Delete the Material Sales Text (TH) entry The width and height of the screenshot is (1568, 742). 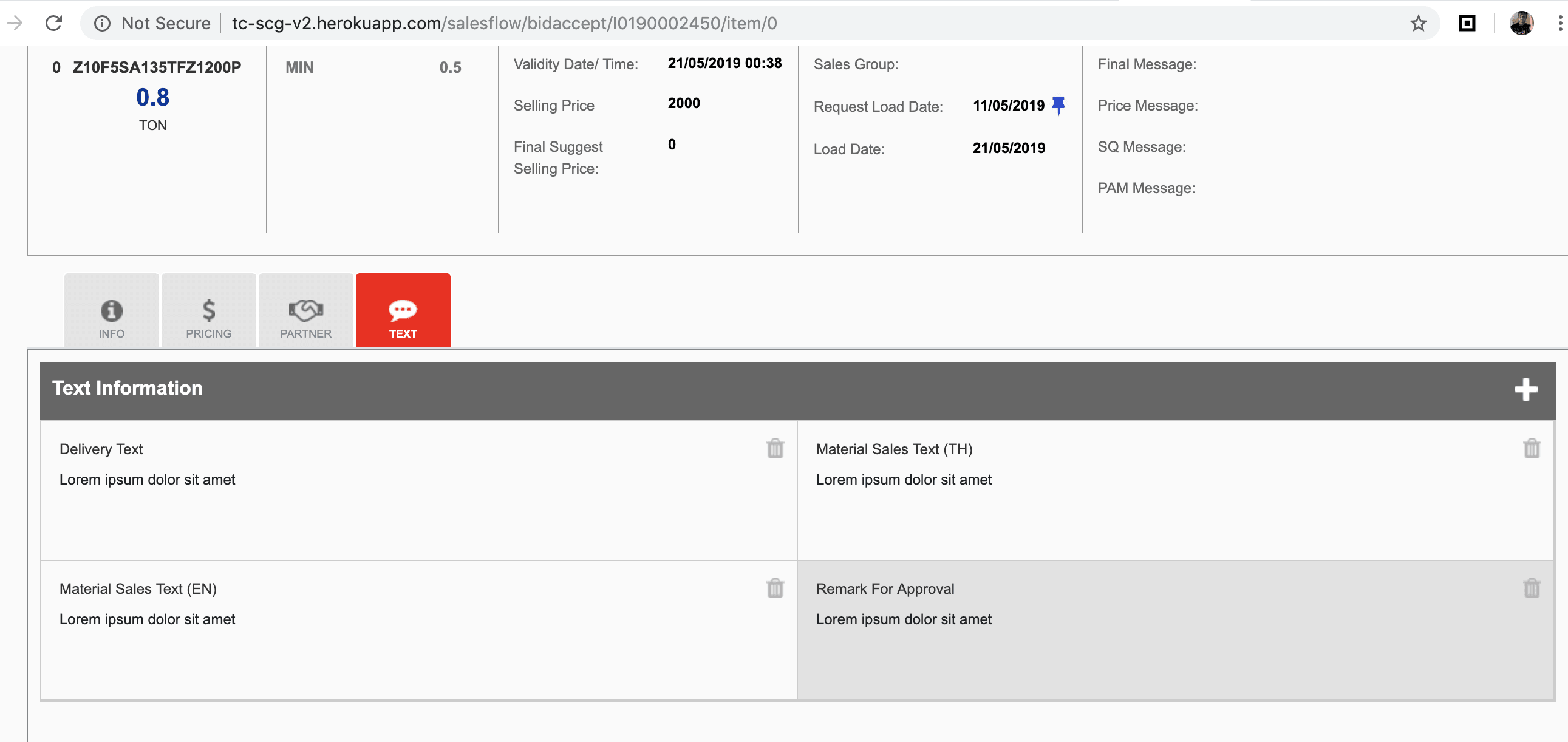[1531, 449]
